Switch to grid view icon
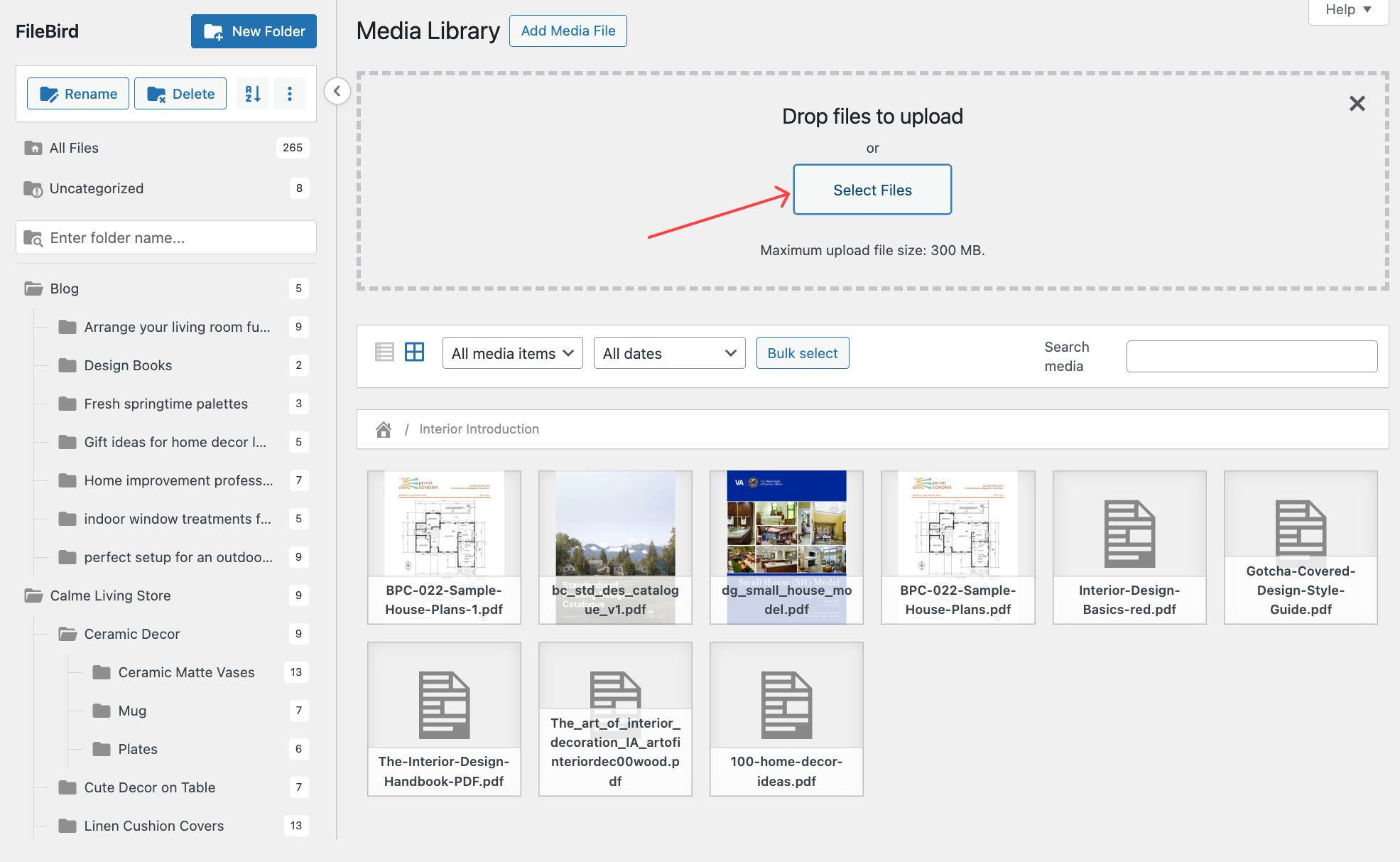1400x862 pixels. (414, 352)
